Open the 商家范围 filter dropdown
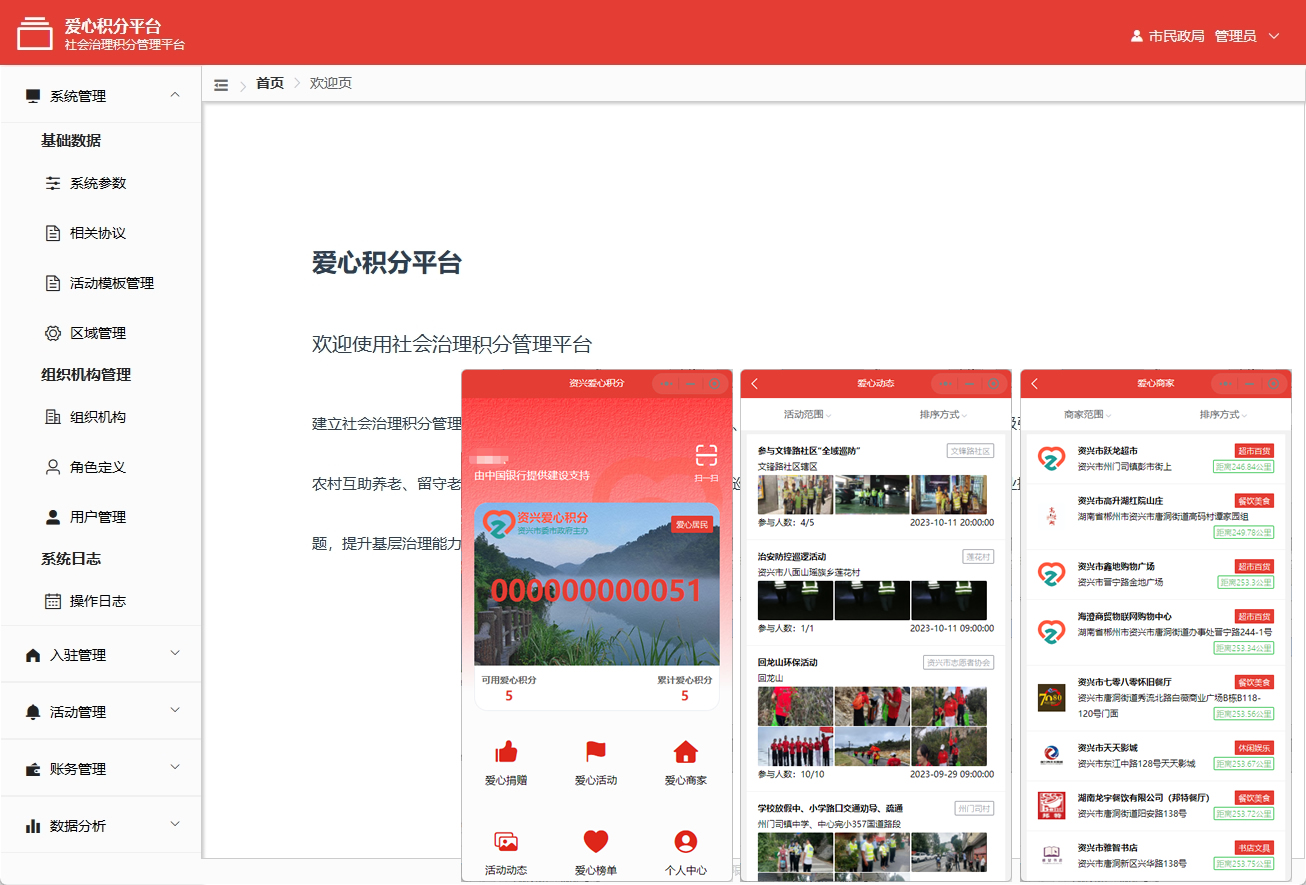 click(x=1088, y=414)
